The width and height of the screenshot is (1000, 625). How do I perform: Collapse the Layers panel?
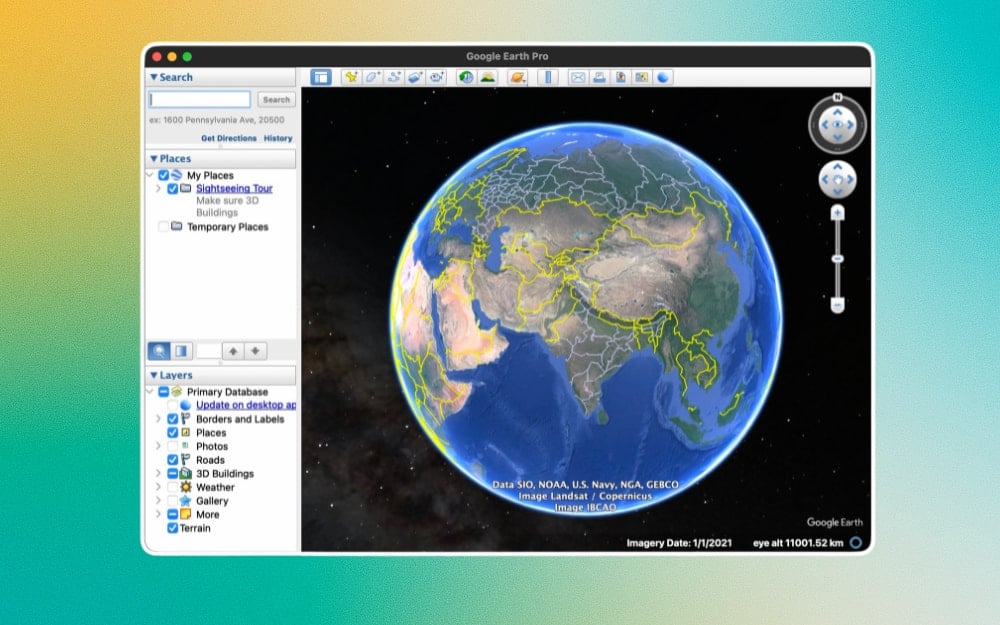(x=154, y=375)
